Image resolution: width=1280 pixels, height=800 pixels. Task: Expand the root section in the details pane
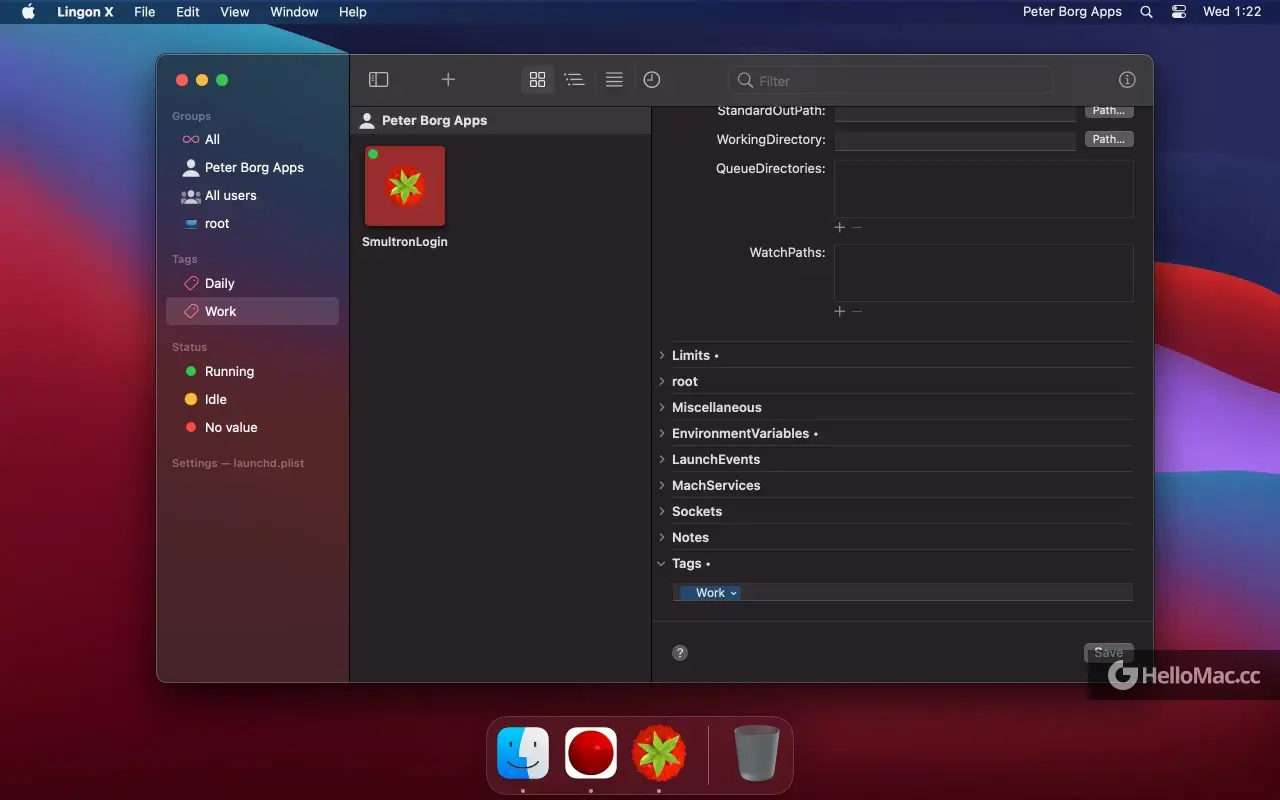tap(662, 381)
